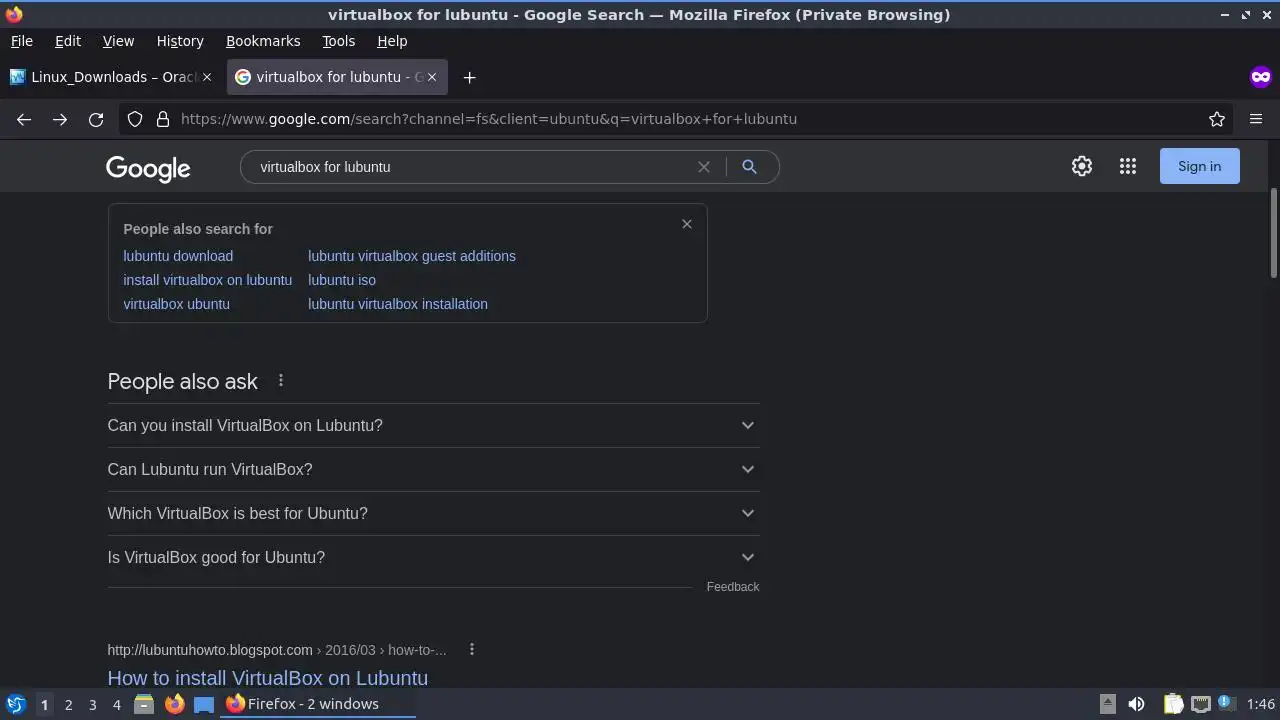Go forward with the forward arrow

coord(60,119)
